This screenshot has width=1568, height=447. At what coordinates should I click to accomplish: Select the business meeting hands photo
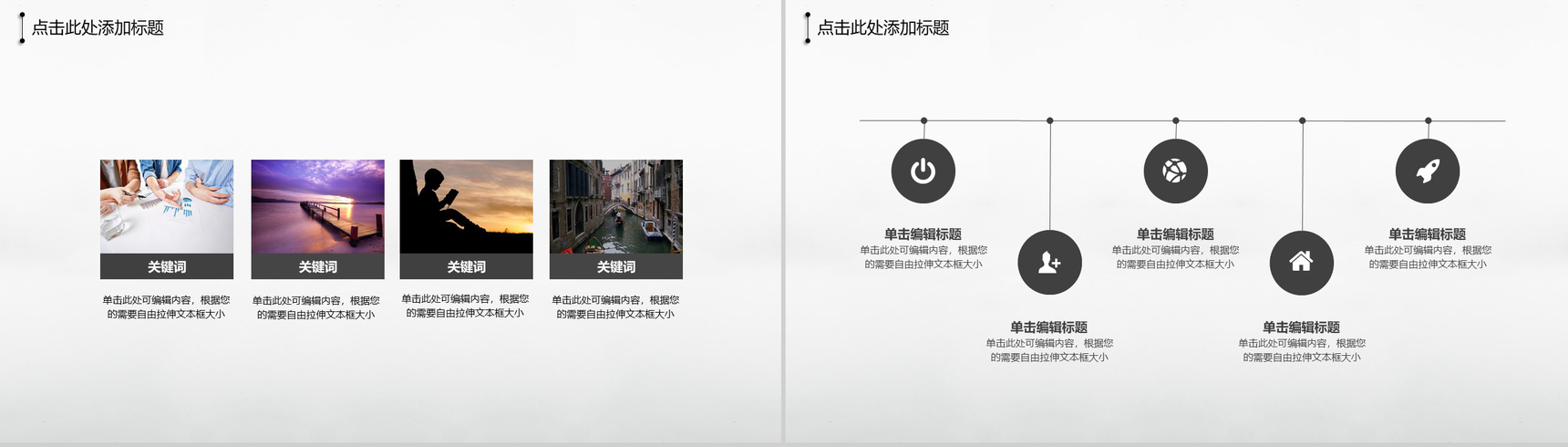point(167,207)
